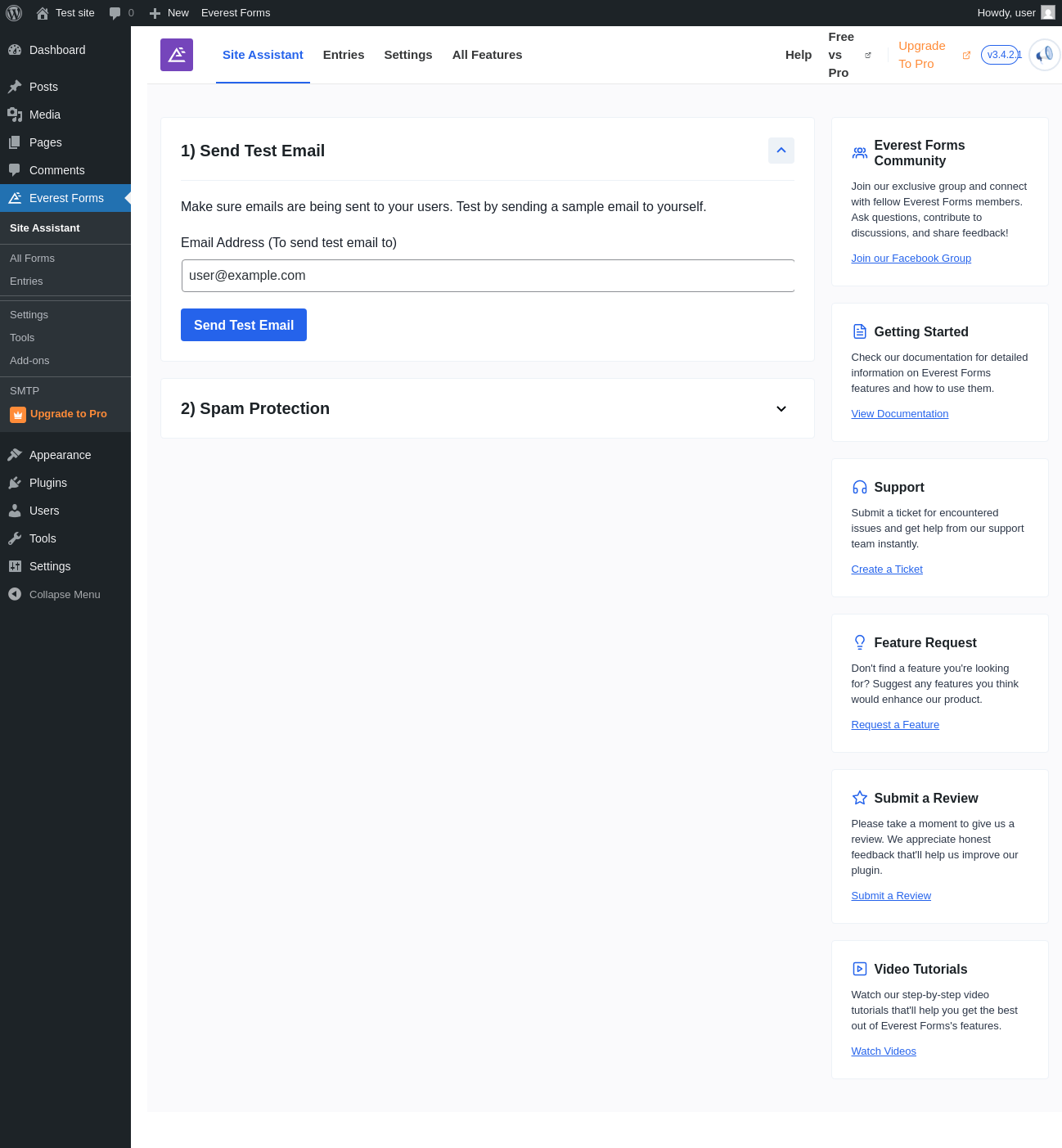
Task: Click the Watch Videos link
Action: coord(884,1051)
